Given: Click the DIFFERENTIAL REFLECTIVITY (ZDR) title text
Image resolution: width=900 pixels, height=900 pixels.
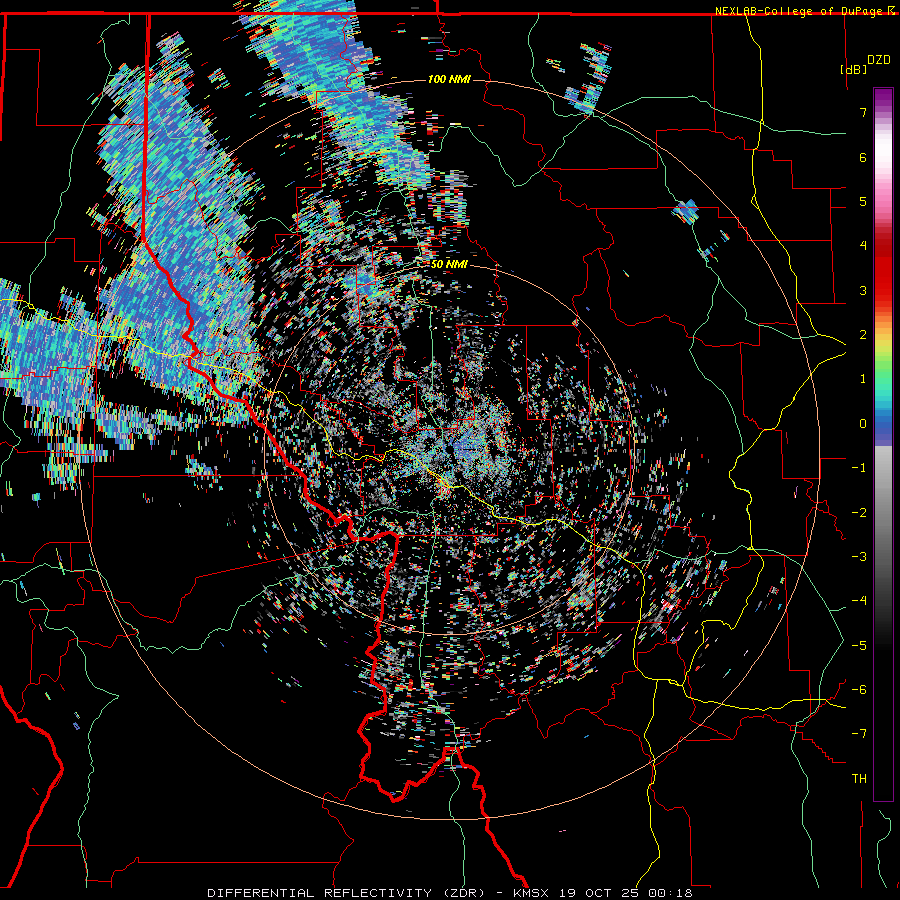Looking at the screenshot, I should point(347,893).
